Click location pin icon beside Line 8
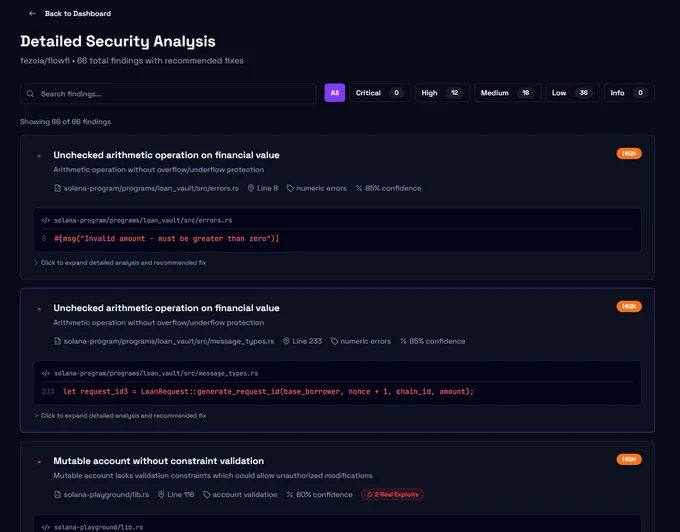 251,188
